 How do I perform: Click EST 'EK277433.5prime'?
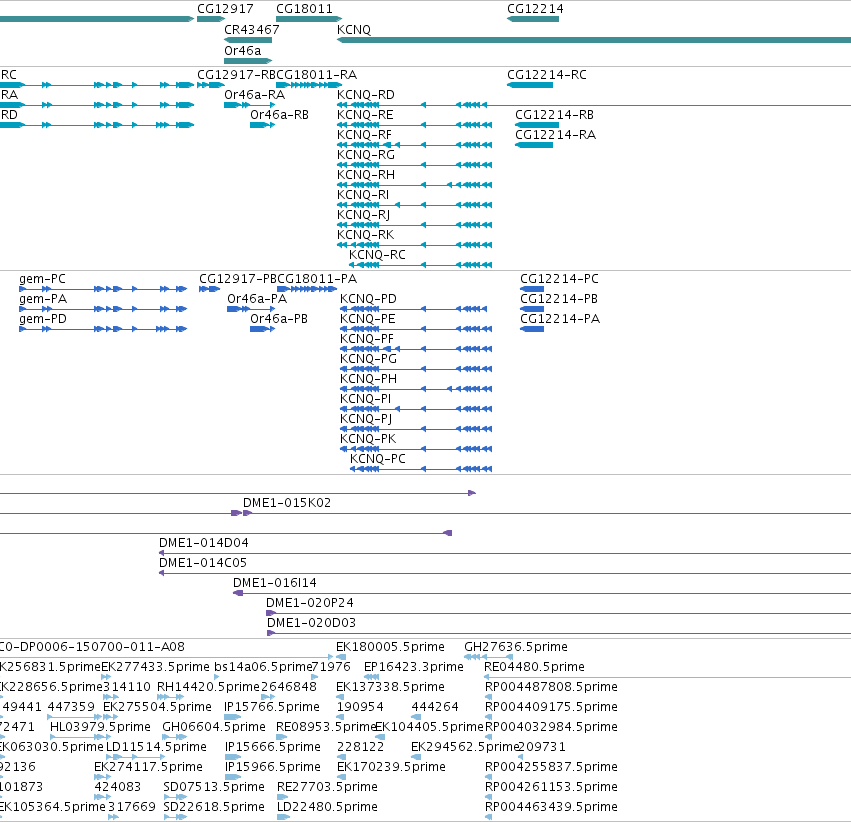point(156,667)
